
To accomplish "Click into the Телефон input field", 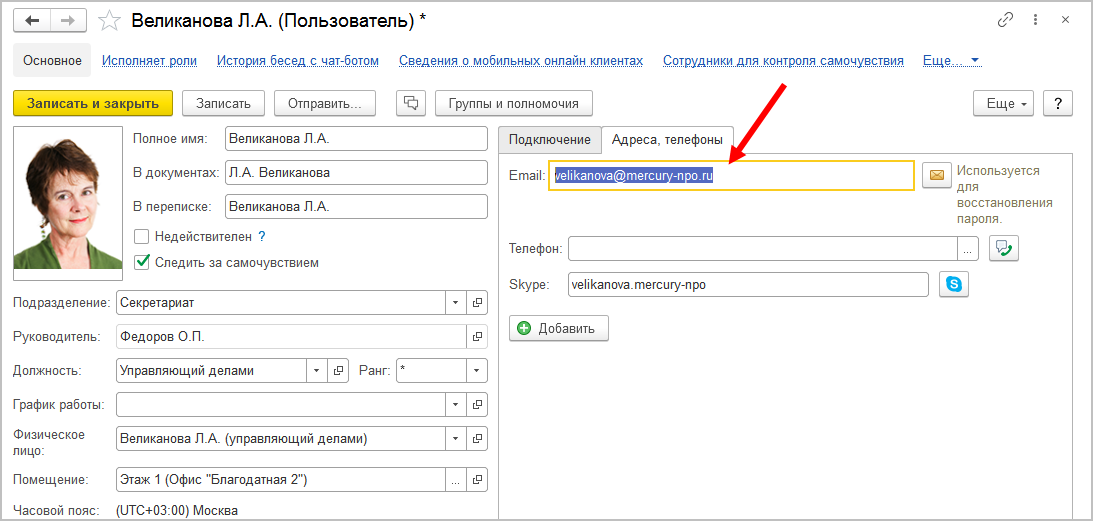I will (762, 248).
